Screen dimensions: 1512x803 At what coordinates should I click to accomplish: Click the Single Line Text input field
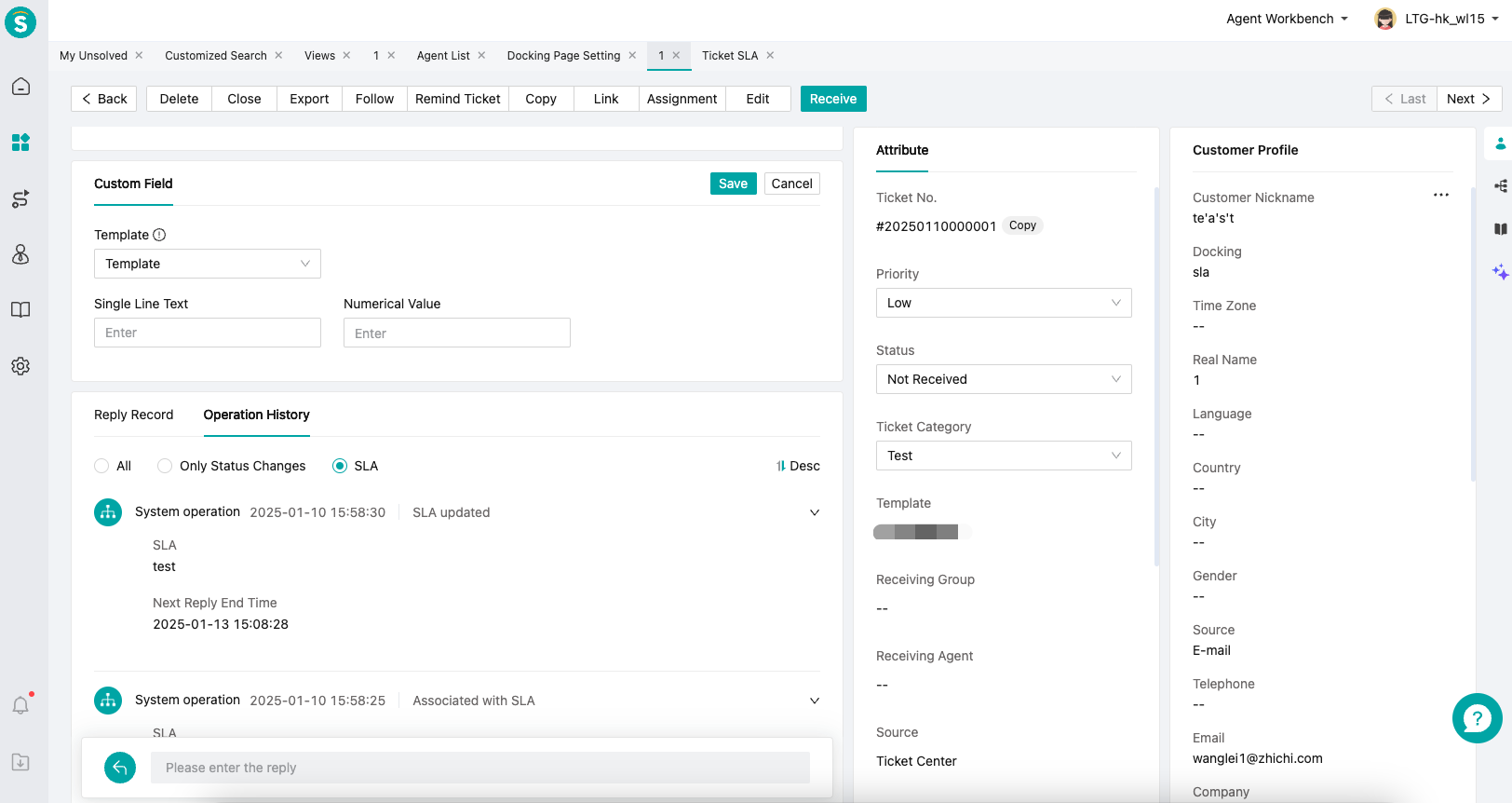pos(208,333)
